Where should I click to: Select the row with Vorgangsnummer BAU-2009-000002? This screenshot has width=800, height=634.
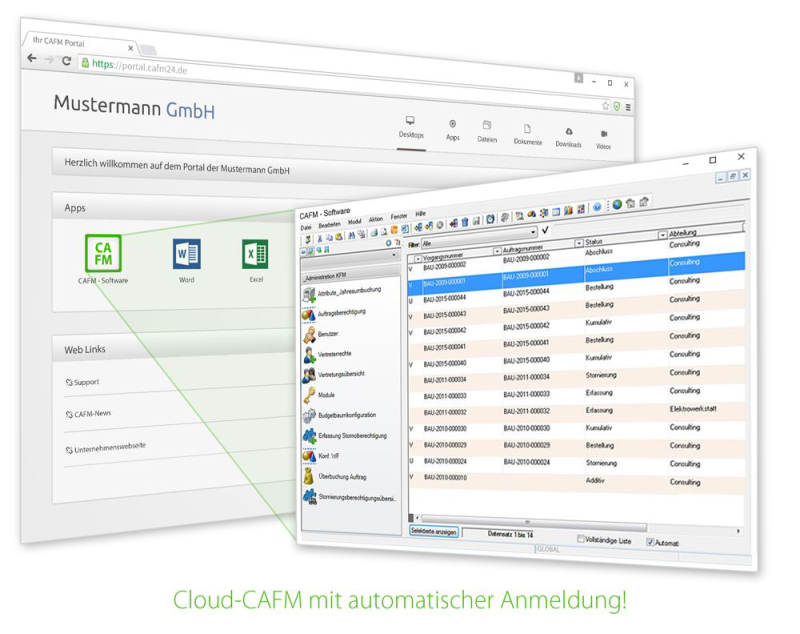[x=576, y=255]
